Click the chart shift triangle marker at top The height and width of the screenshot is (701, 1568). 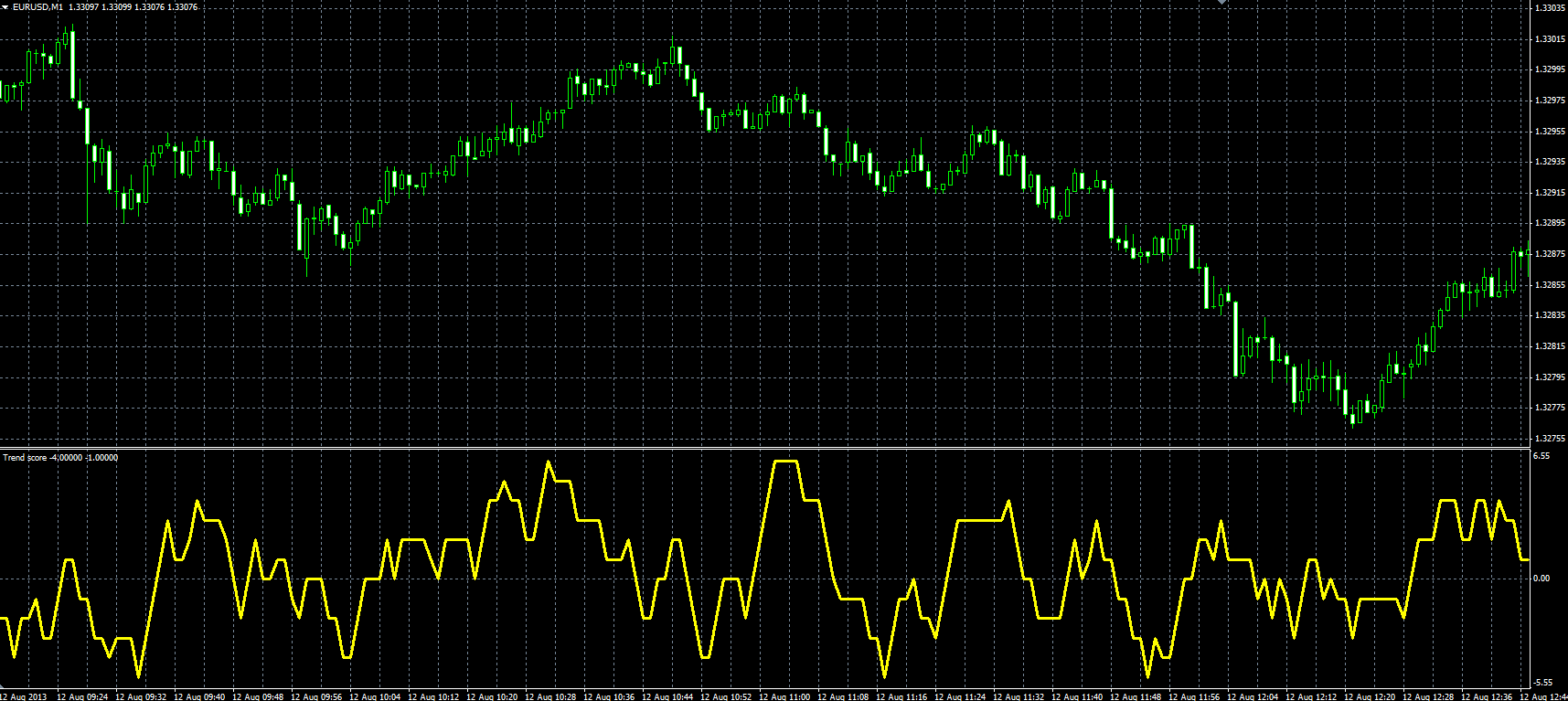(x=1221, y=3)
